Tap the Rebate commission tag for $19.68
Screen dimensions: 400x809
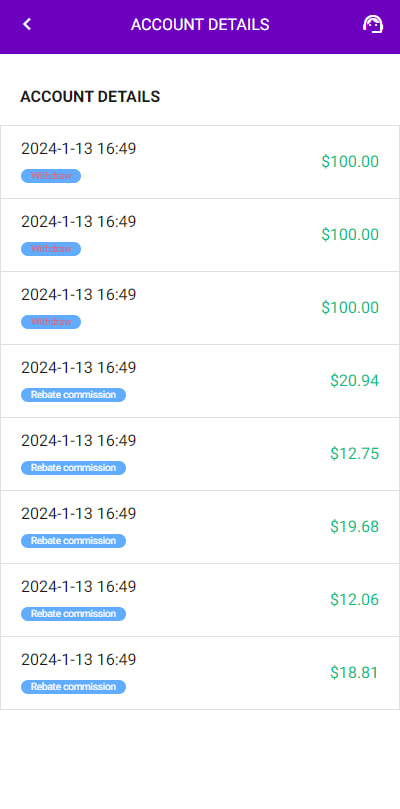[73, 541]
